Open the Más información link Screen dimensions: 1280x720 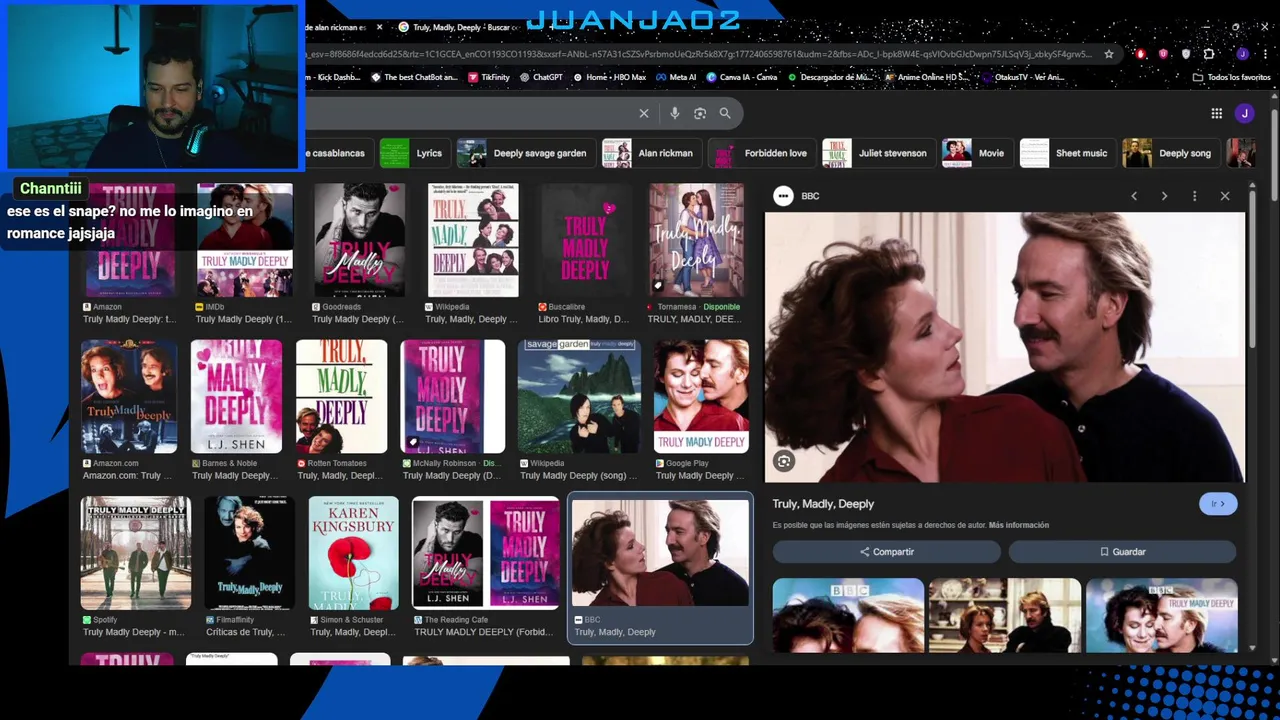click(x=1019, y=525)
